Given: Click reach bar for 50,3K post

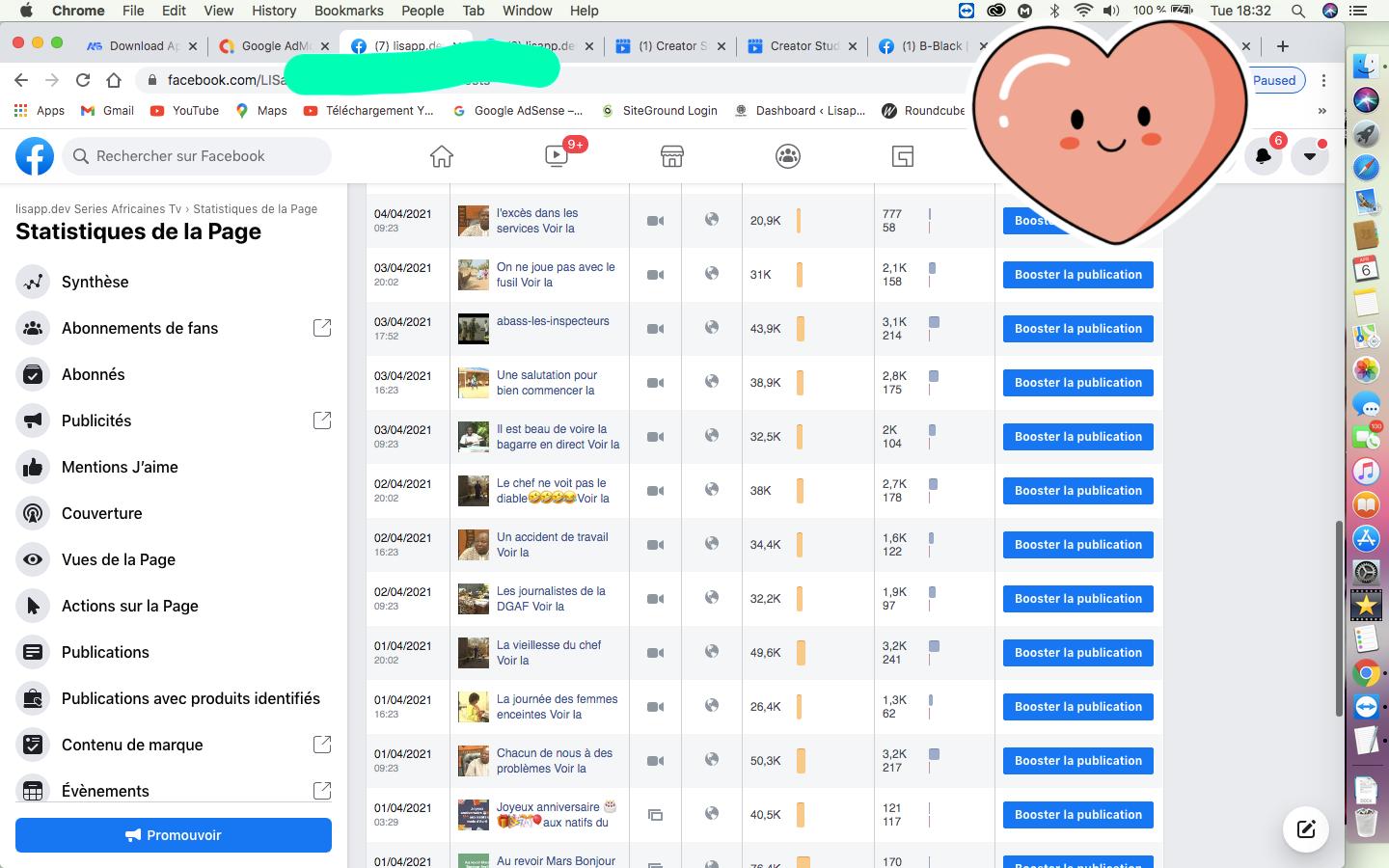Looking at the screenshot, I should pyautogui.click(x=801, y=761).
